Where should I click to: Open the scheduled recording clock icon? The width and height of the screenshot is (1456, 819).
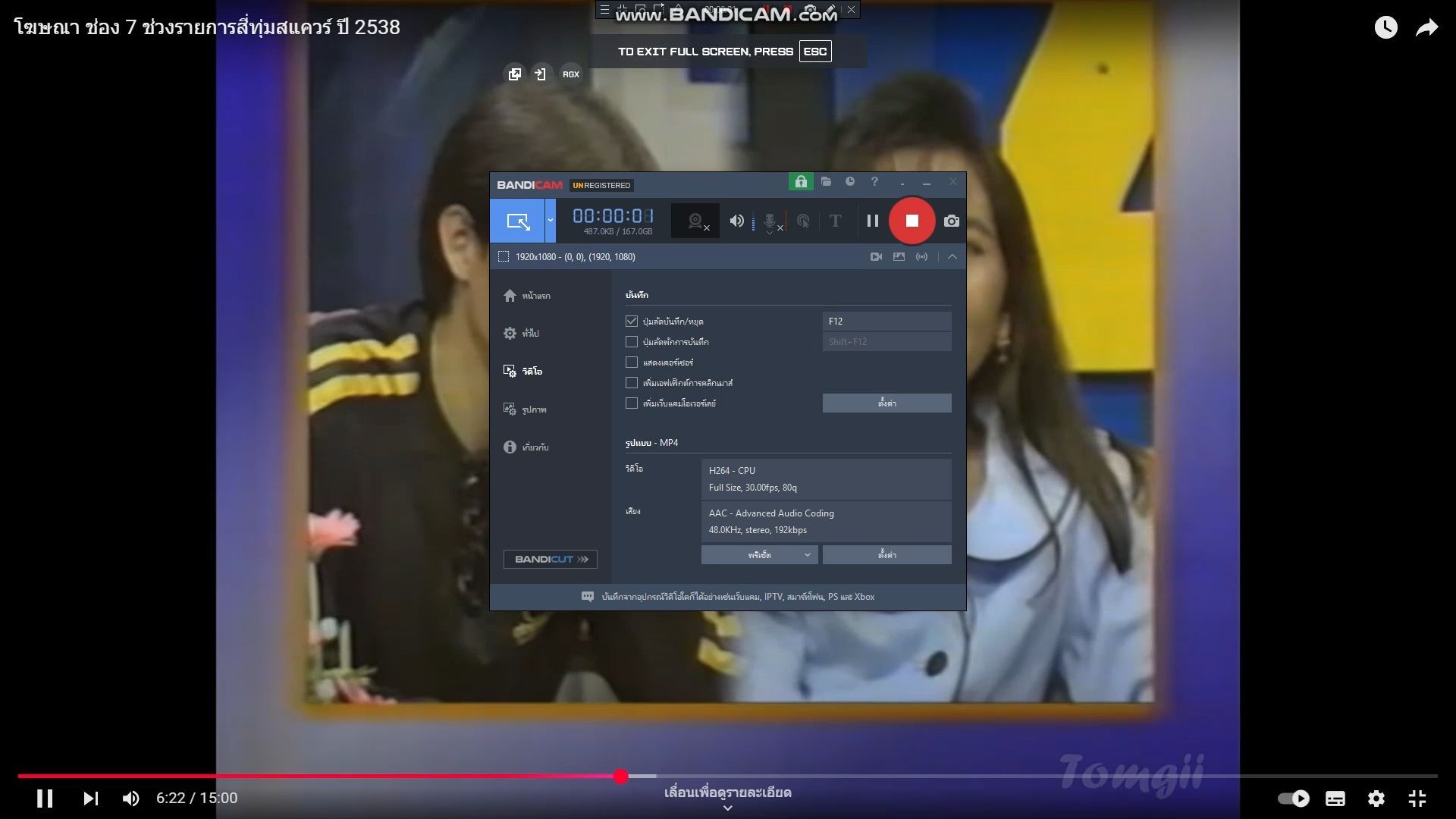click(850, 182)
